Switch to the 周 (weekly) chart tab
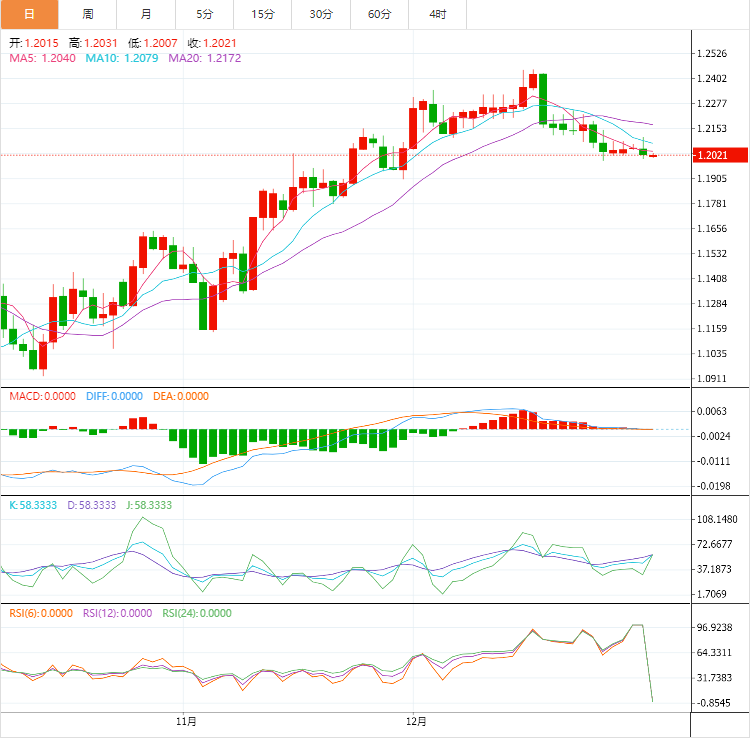 (88, 14)
